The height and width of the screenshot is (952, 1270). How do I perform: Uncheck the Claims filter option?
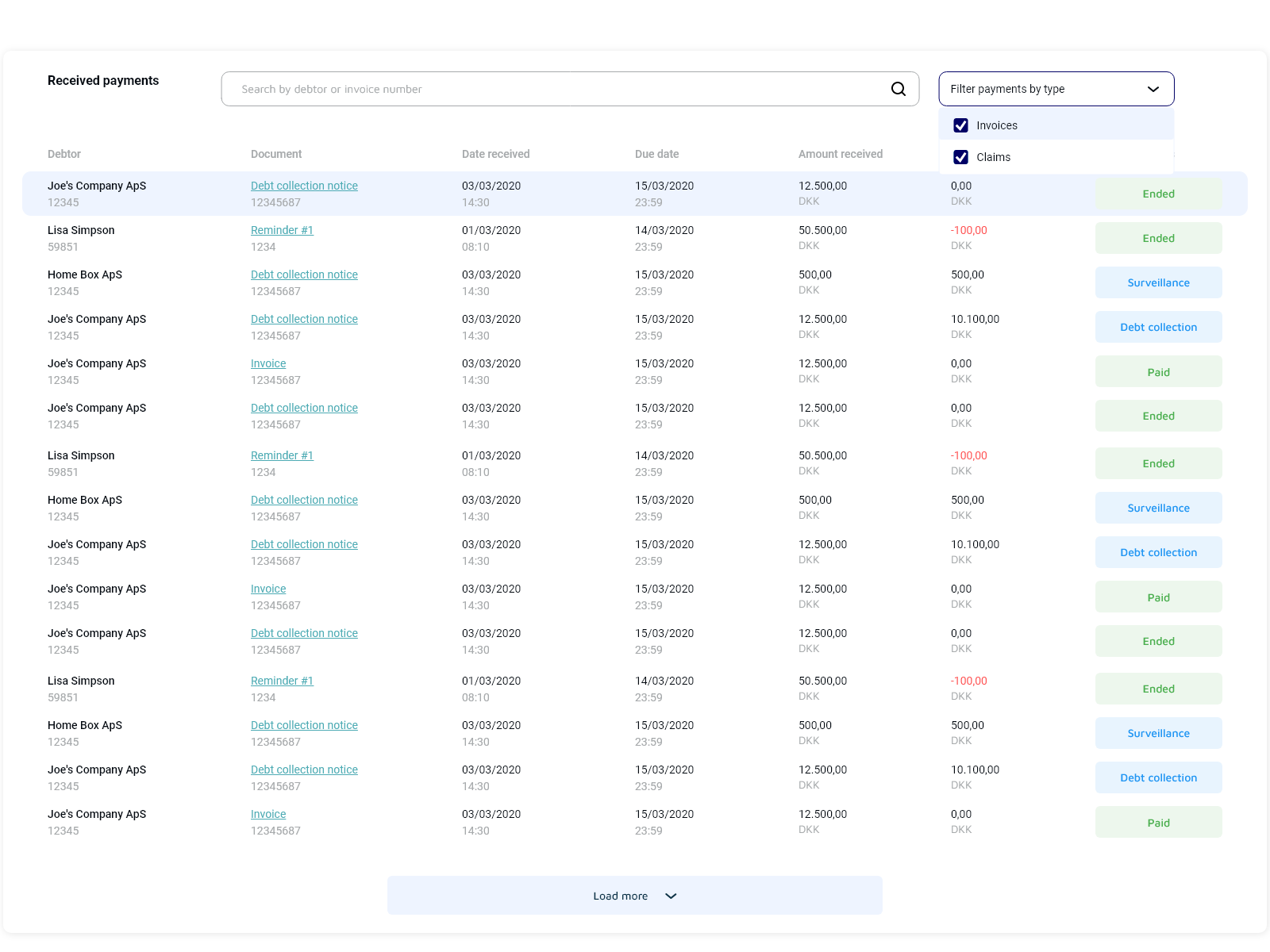click(x=960, y=157)
